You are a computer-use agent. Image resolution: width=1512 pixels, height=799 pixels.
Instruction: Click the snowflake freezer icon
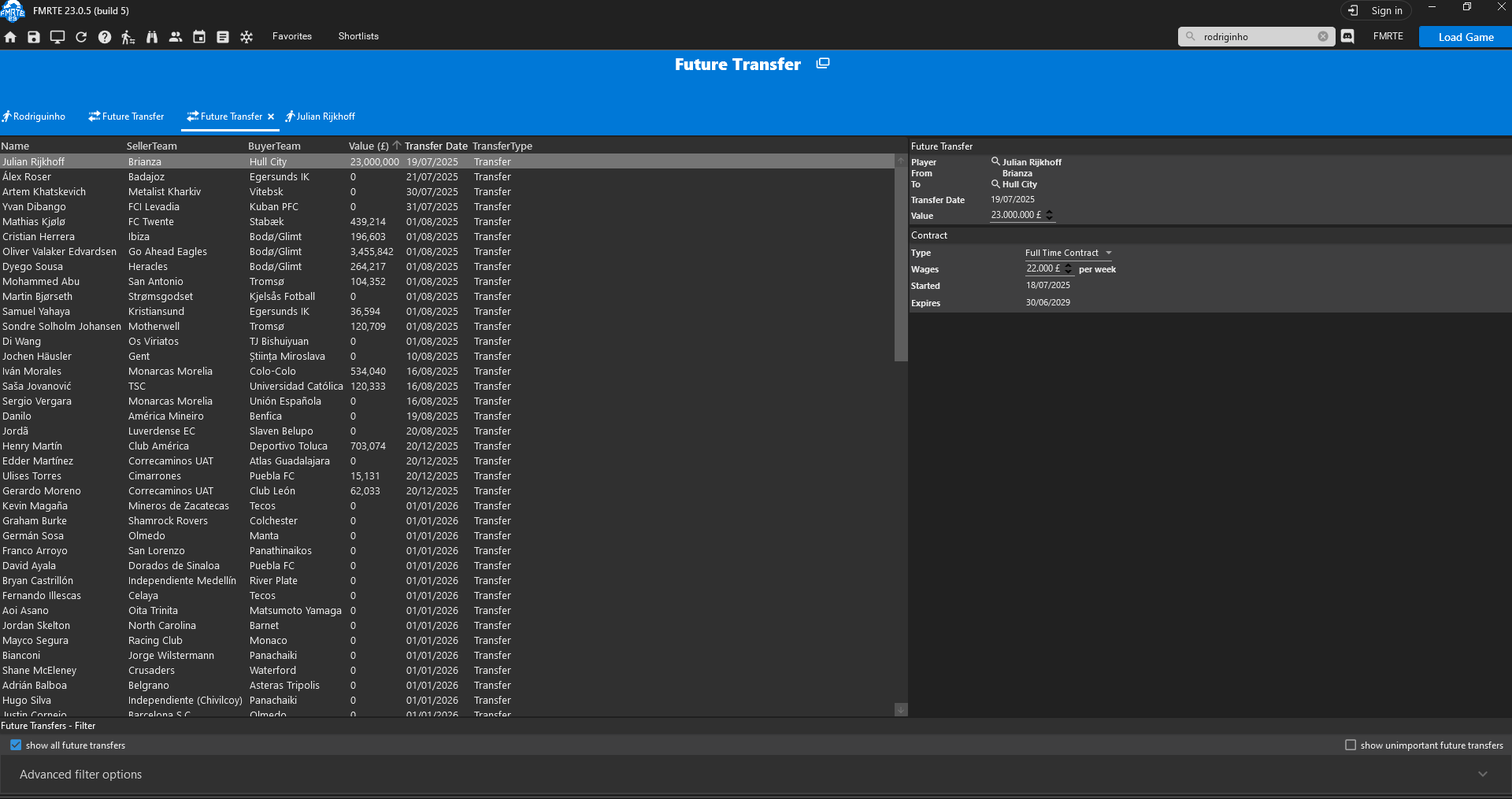pos(246,37)
